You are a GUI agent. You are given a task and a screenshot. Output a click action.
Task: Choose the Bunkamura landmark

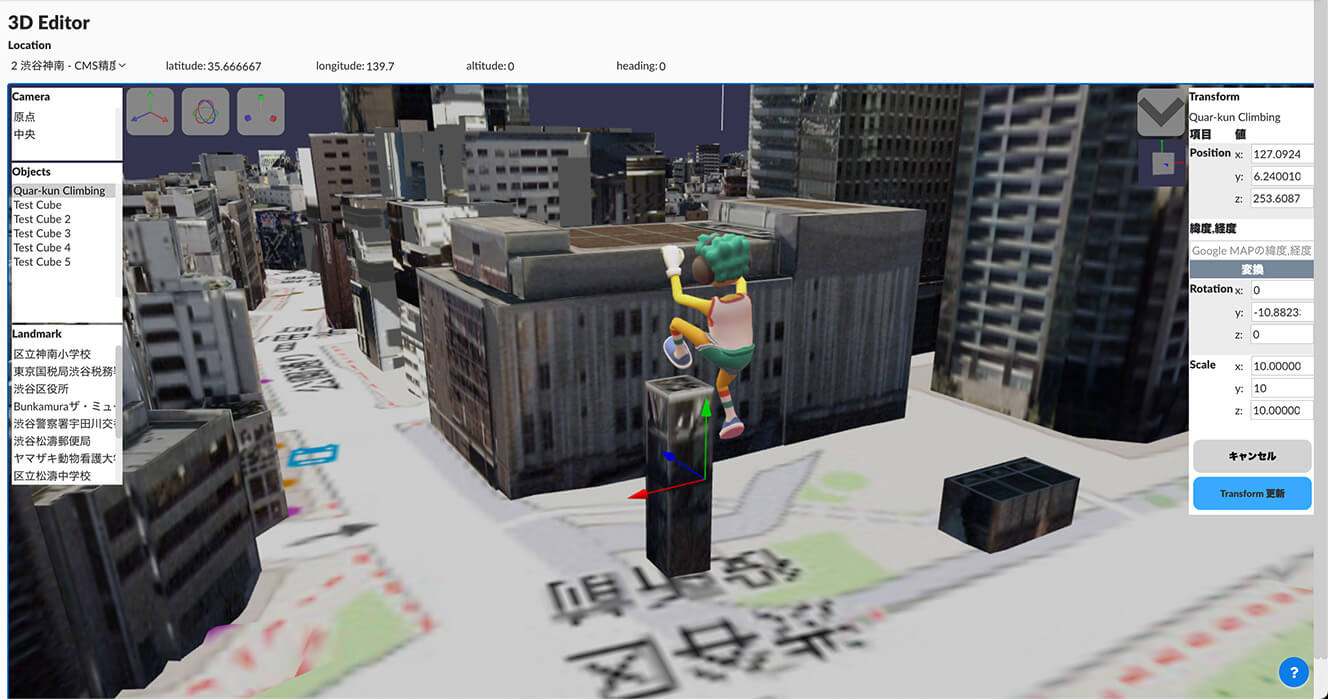[64, 406]
